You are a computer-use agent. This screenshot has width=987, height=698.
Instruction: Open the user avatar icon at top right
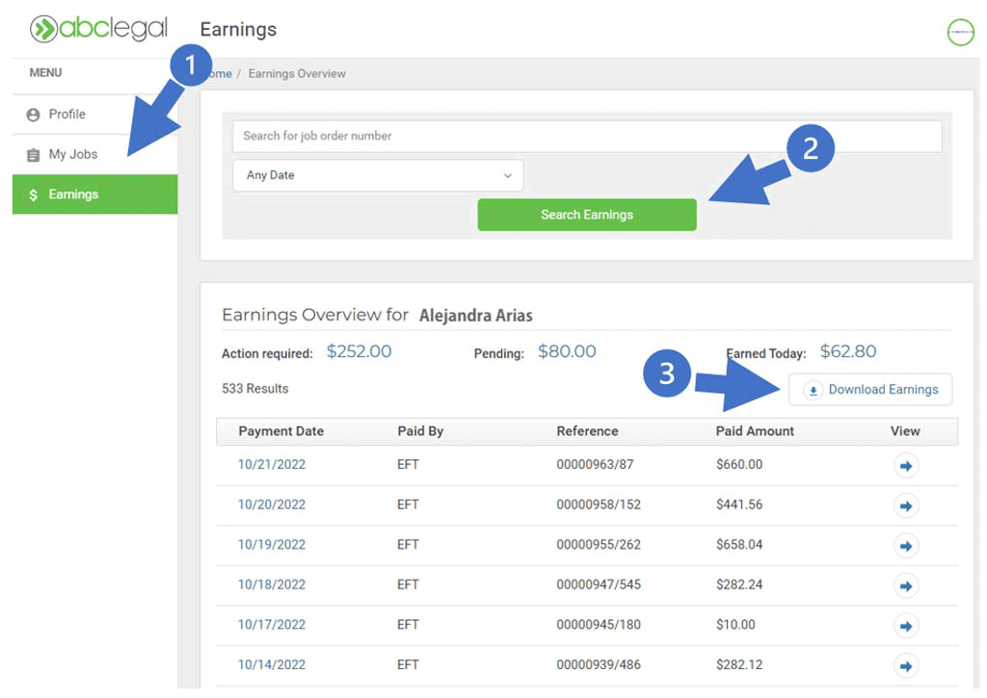[x=960, y=33]
